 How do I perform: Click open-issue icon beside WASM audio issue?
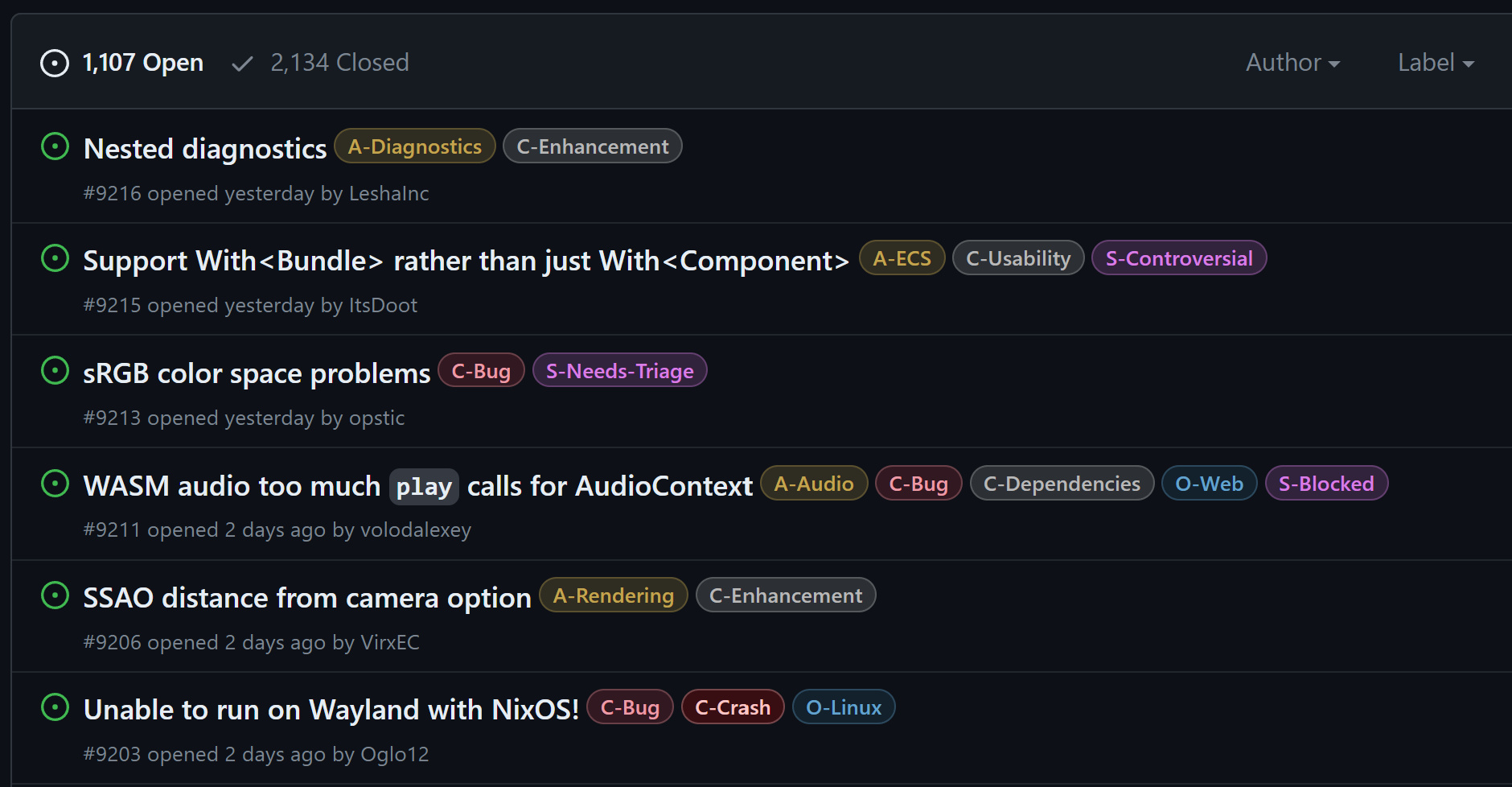(x=55, y=484)
